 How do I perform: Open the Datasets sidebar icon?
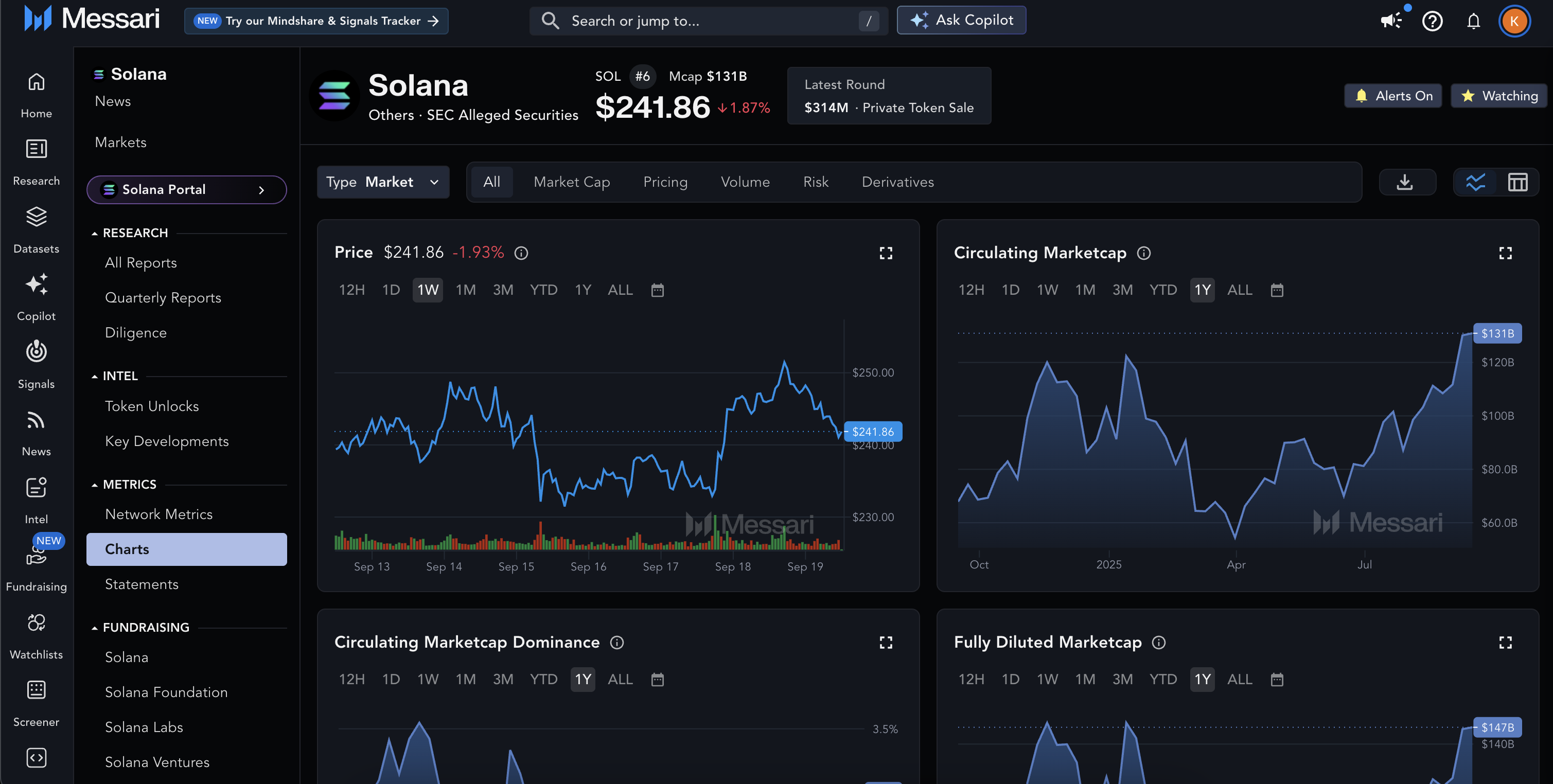(x=36, y=217)
